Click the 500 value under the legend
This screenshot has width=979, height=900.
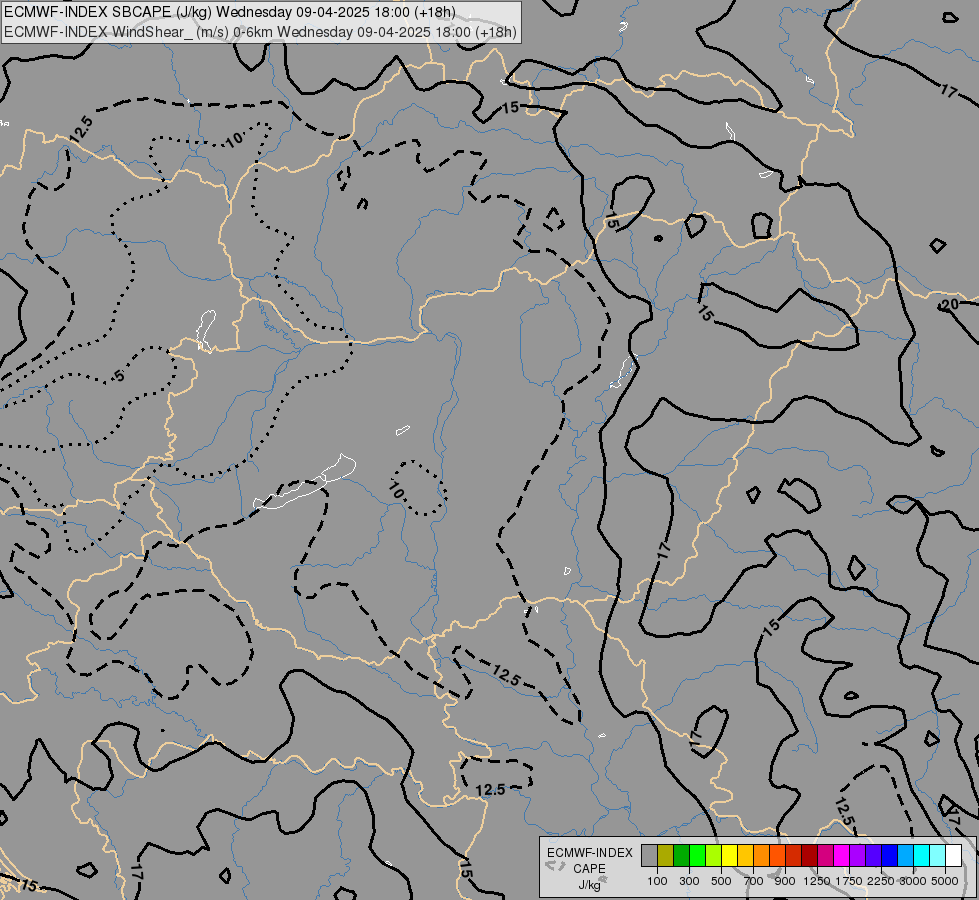tap(721, 881)
